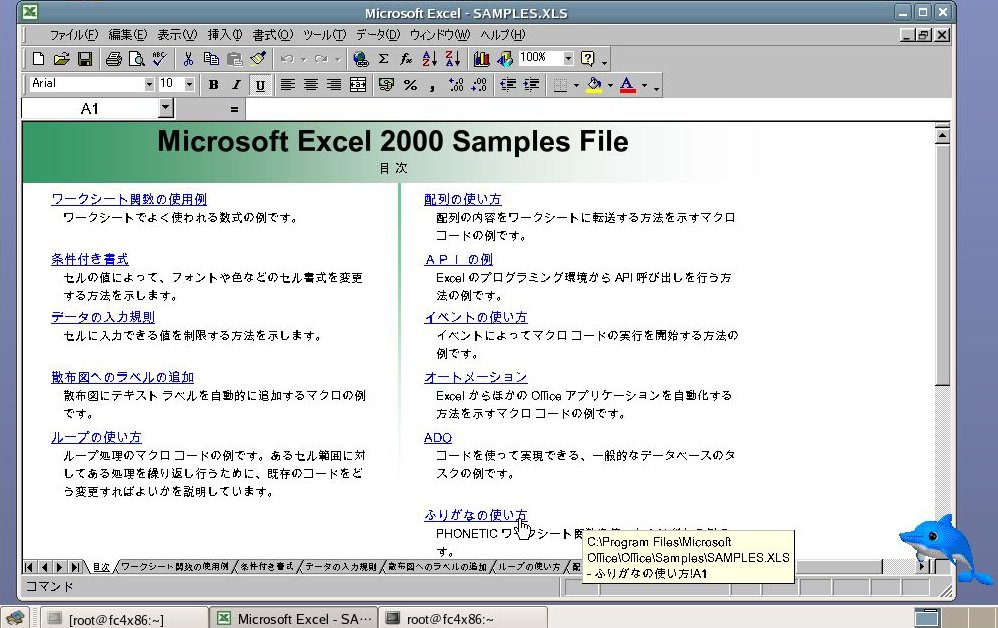The image size is (998, 628).
Task: Click the Paste clipboard icon
Action: (235, 59)
